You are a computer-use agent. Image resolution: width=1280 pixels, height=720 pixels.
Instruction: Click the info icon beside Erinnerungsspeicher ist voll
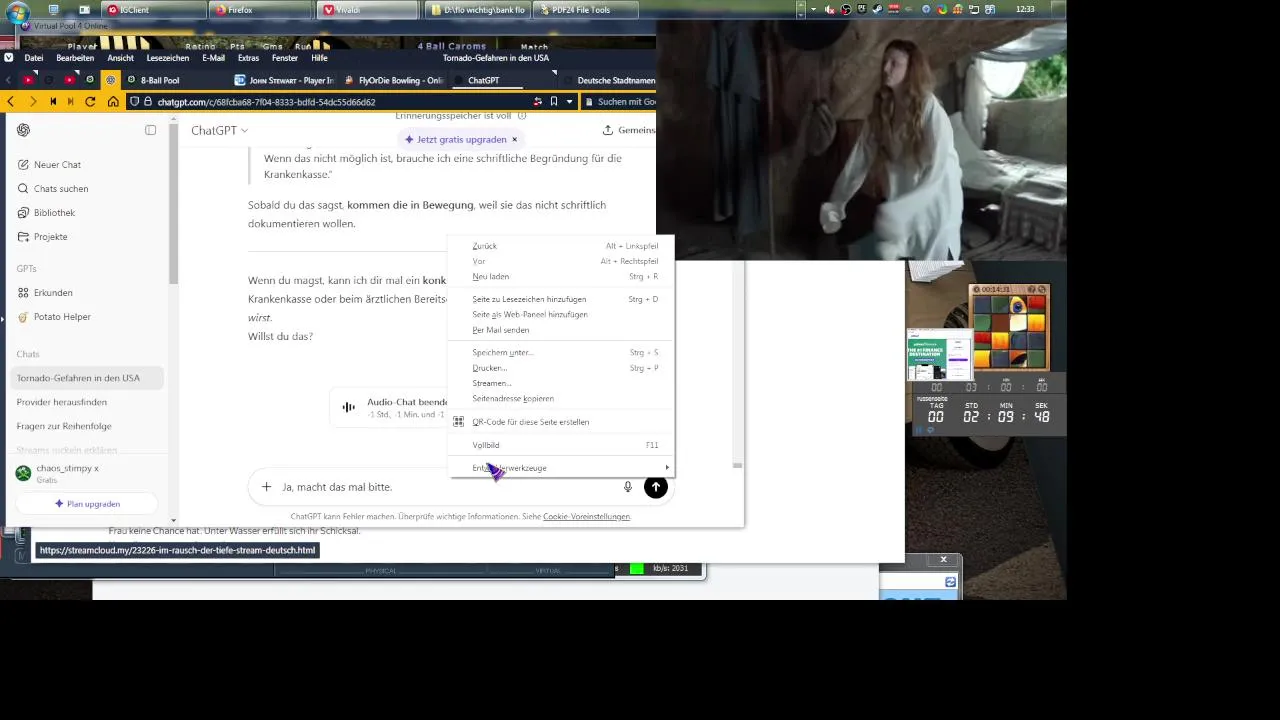(522, 116)
